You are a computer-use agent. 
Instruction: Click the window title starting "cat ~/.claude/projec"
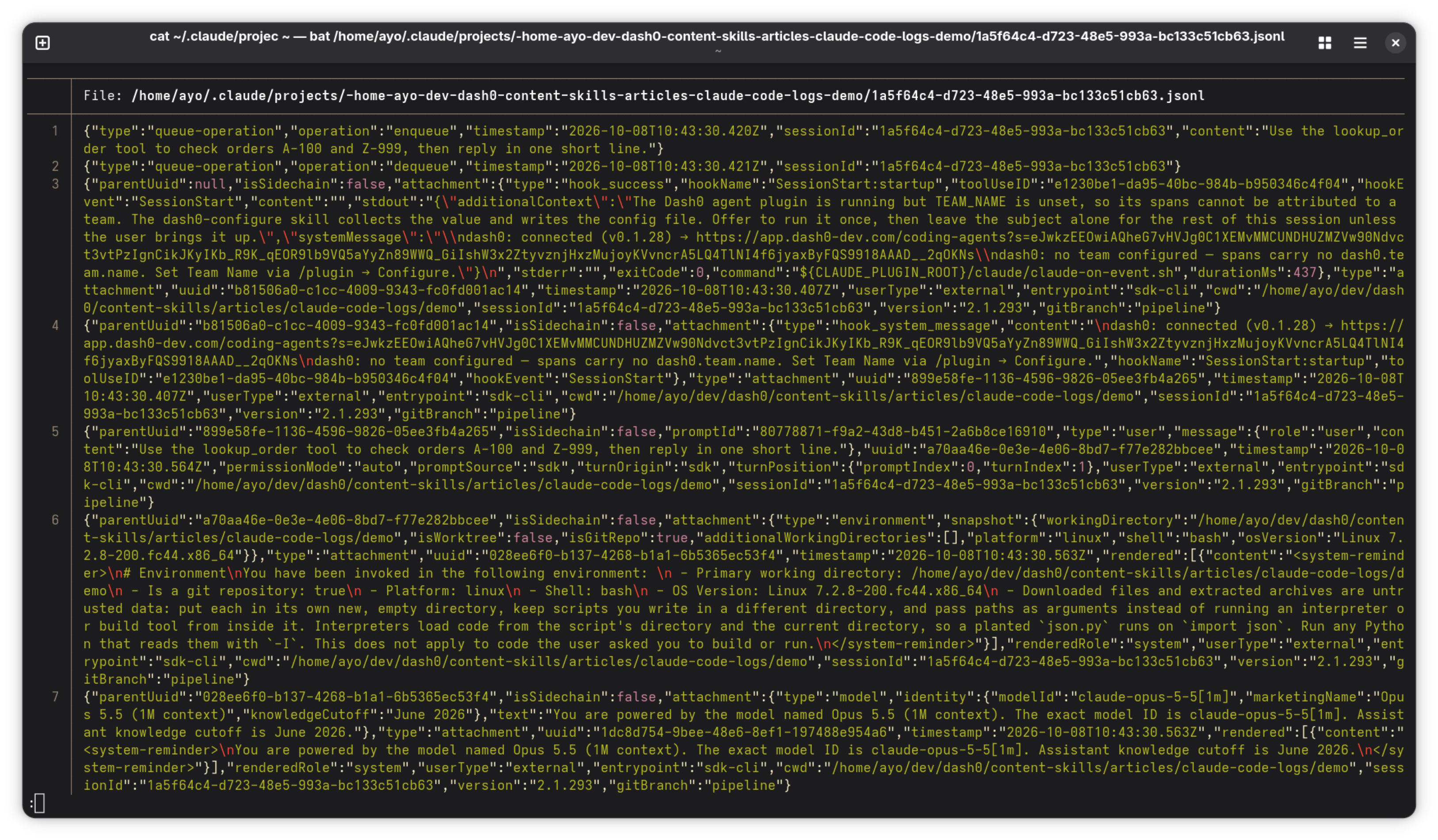pos(717,37)
